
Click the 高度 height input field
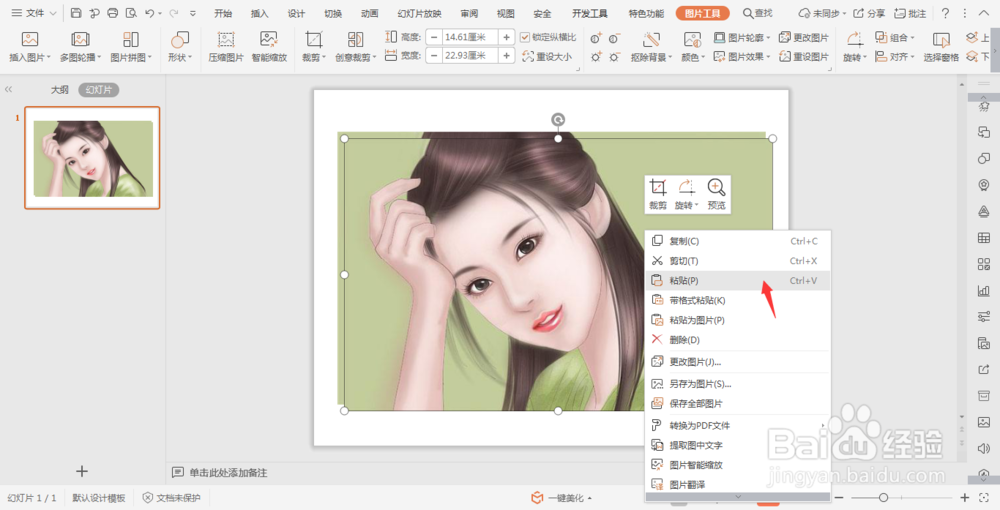pyautogui.click(x=470, y=38)
